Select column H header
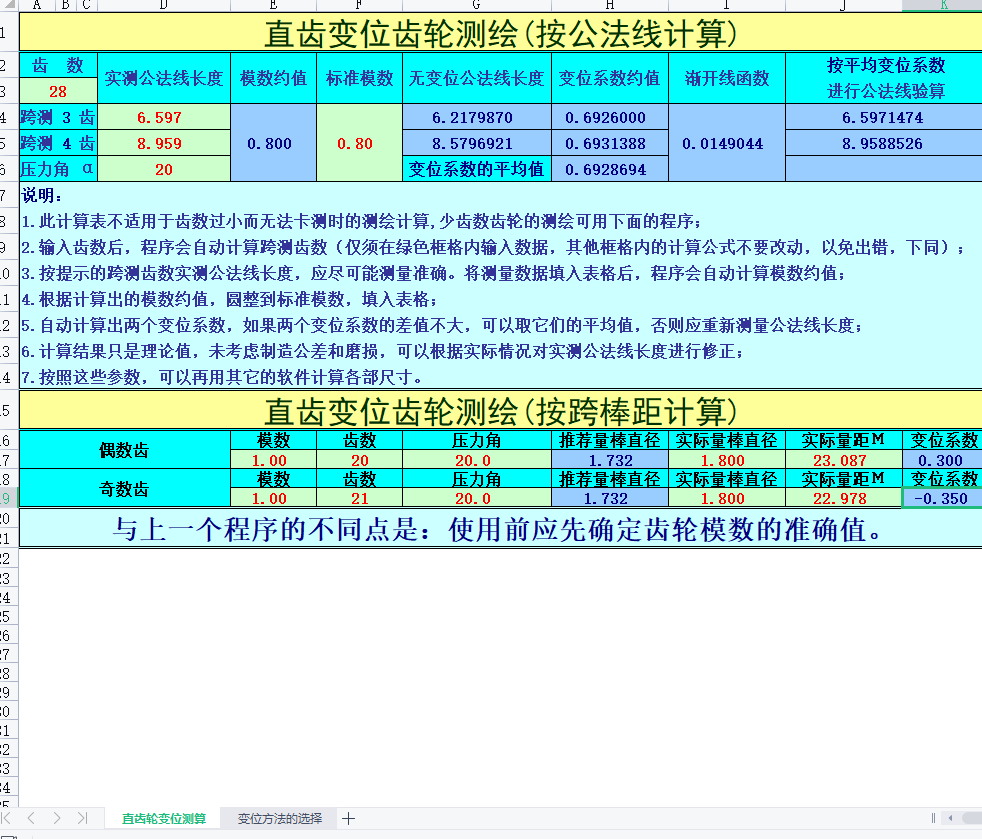The image size is (982, 839). coord(610,5)
